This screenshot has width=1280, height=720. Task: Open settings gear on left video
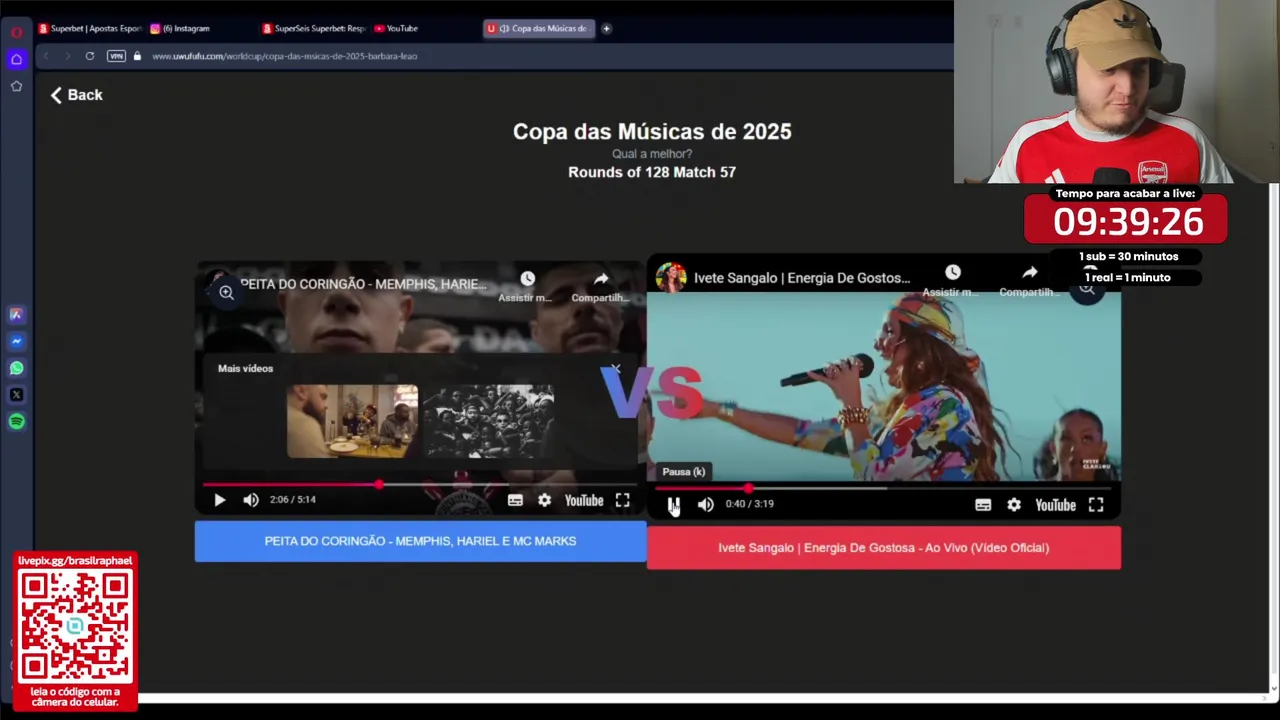click(x=544, y=500)
